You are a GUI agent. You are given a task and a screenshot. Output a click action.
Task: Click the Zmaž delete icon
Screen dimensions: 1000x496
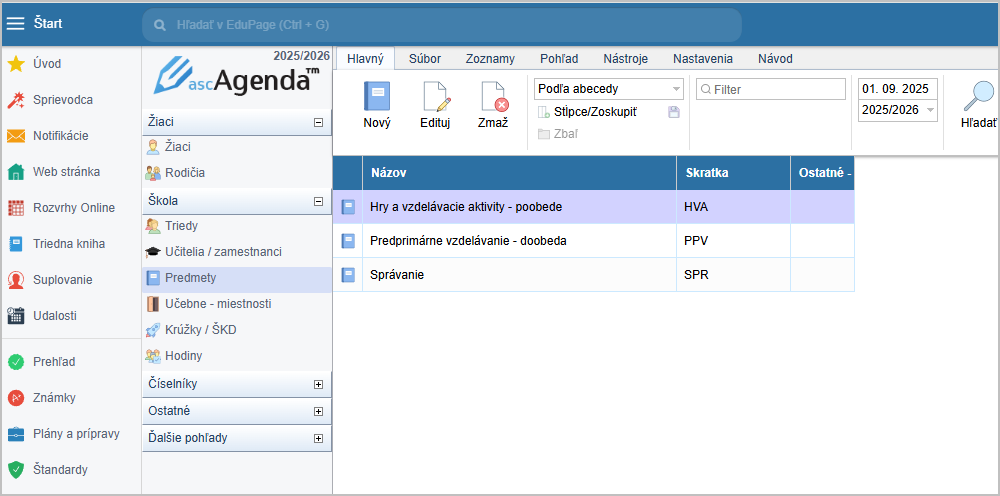pos(493,98)
